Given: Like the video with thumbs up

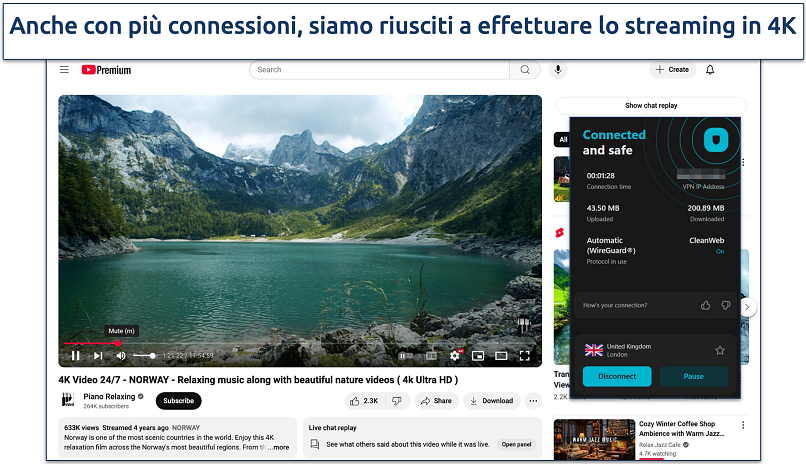Looking at the screenshot, I should pos(361,401).
